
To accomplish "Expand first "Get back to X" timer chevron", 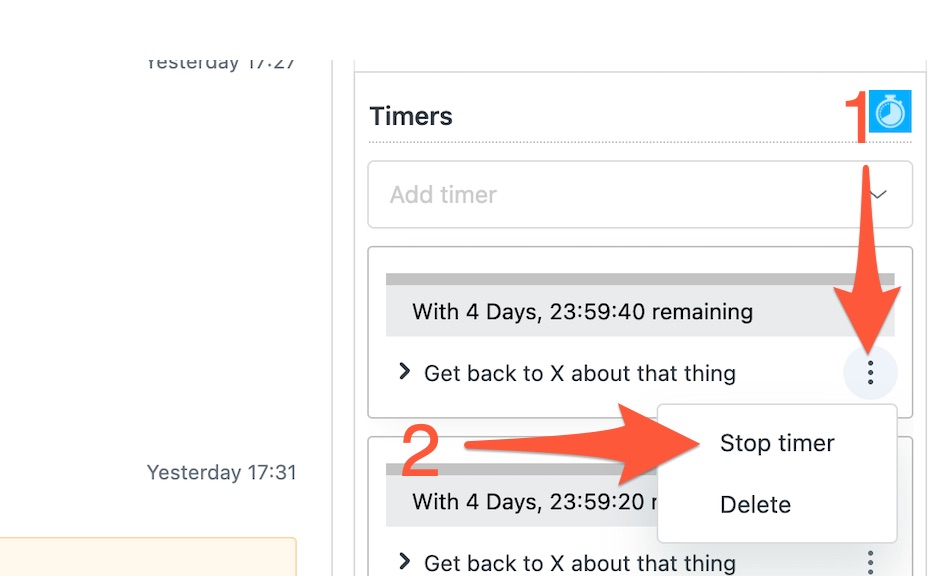I will click(x=405, y=372).
